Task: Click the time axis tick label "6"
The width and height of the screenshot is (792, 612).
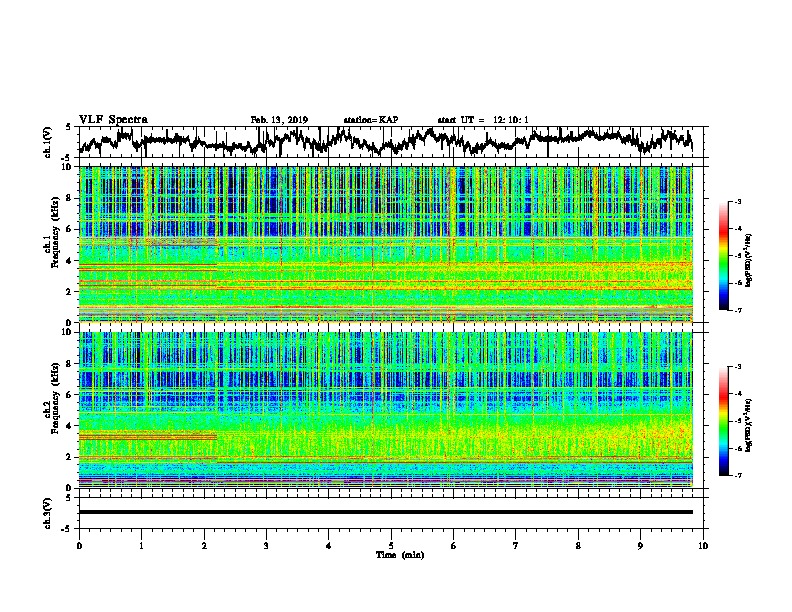Action: pyautogui.click(x=454, y=546)
